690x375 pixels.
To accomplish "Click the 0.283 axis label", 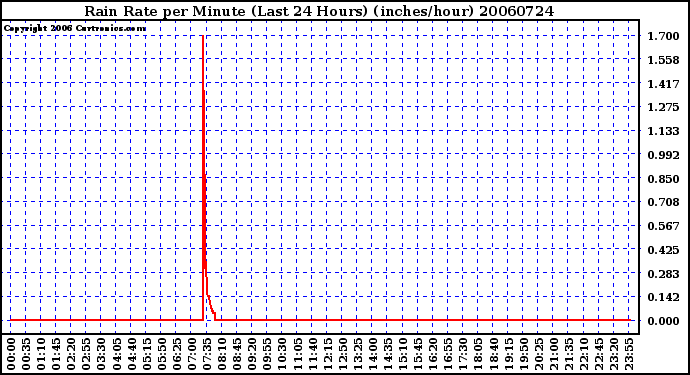I will [663, 273].
